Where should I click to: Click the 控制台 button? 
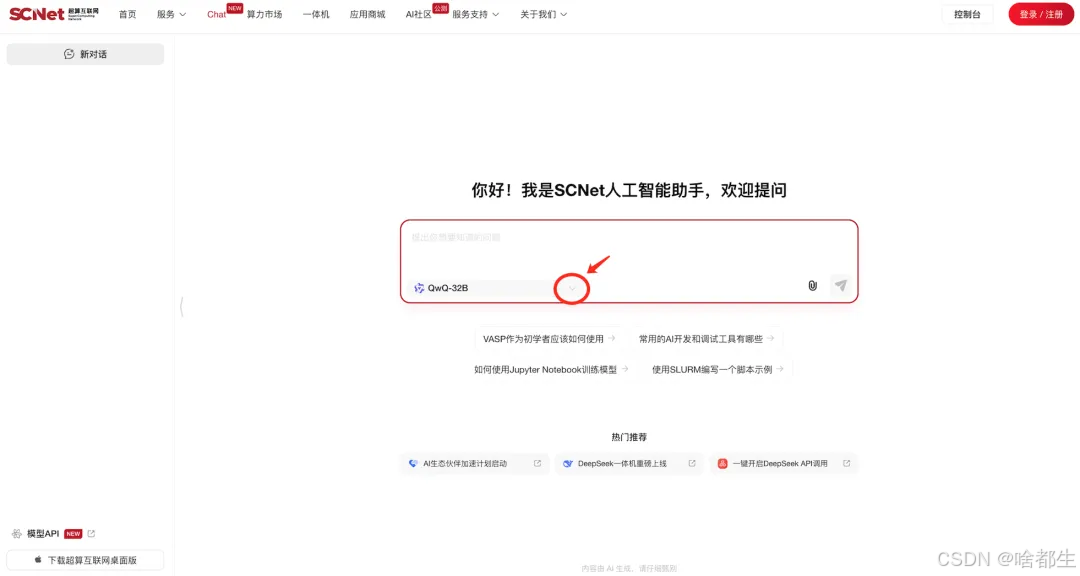point(967,14)
